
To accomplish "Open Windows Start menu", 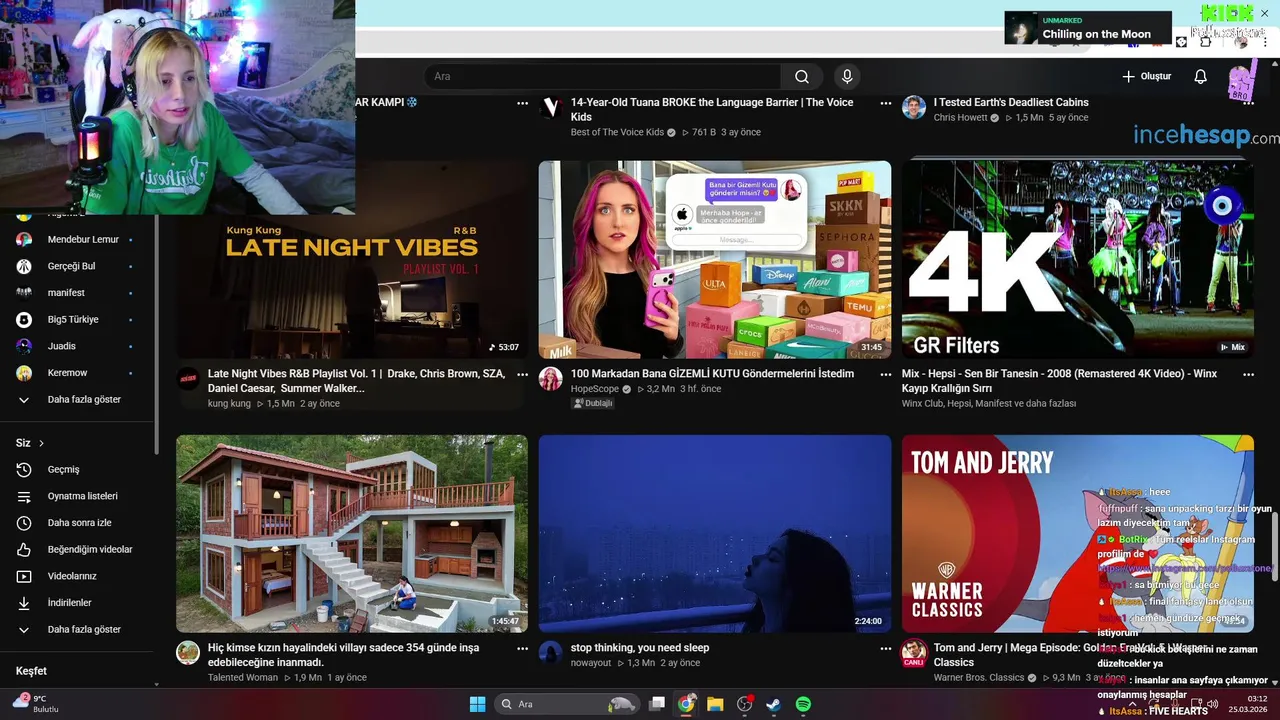I will pyautogui.click(x=477, y=704).
